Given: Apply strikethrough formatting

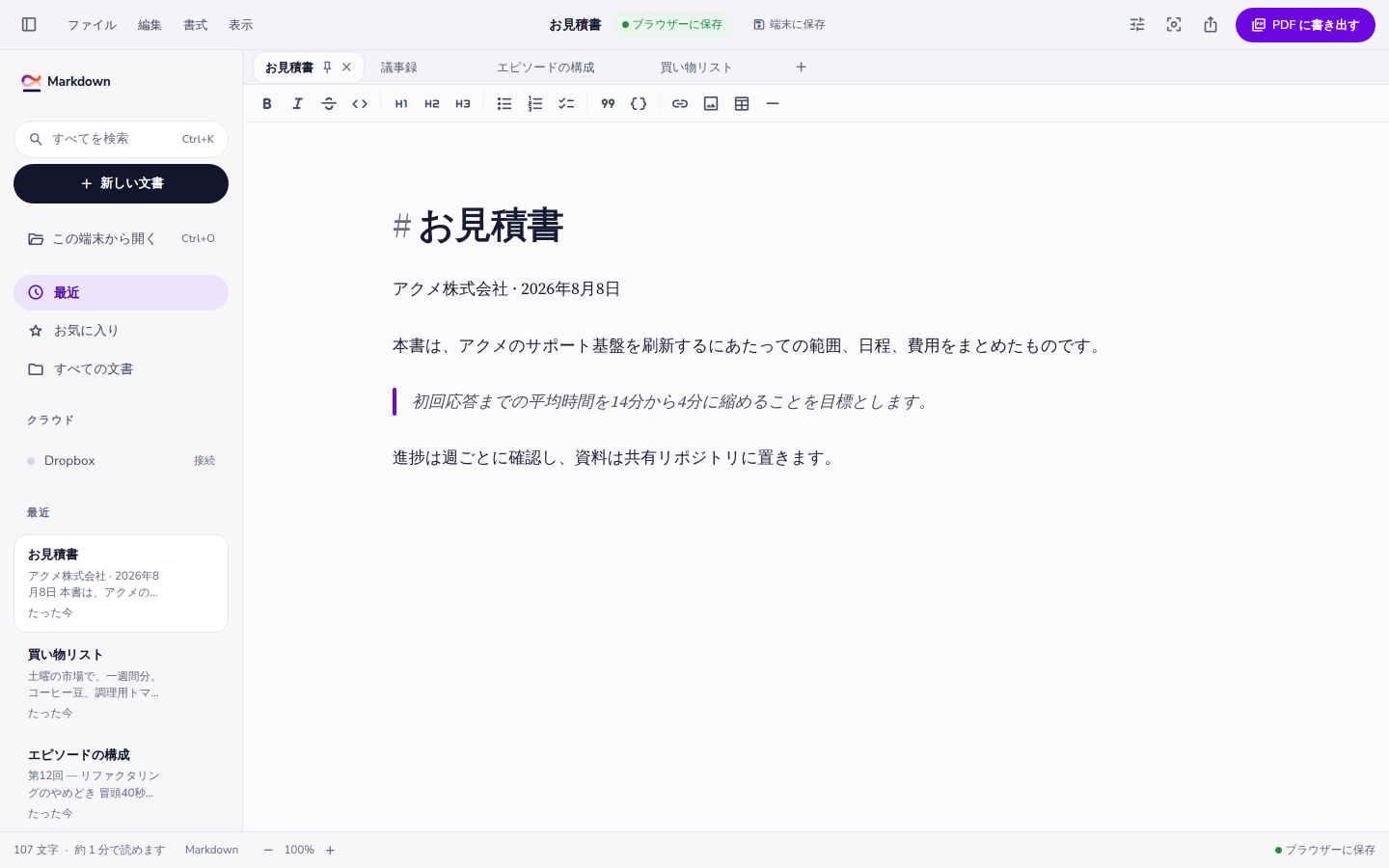Looking at the screenshot, I should (329, 104).
